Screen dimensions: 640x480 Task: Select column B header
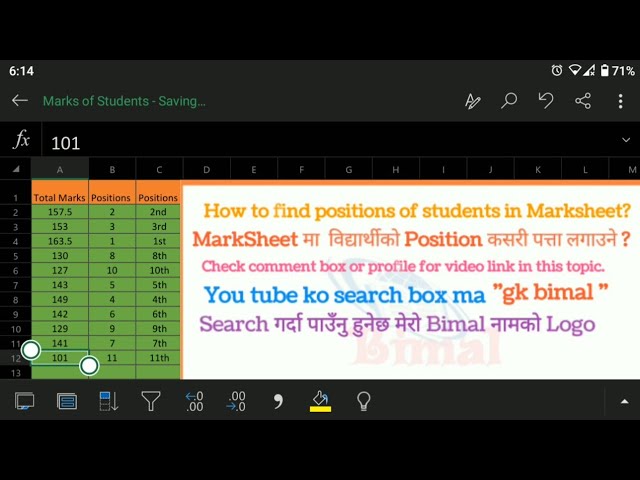point(112,170)
